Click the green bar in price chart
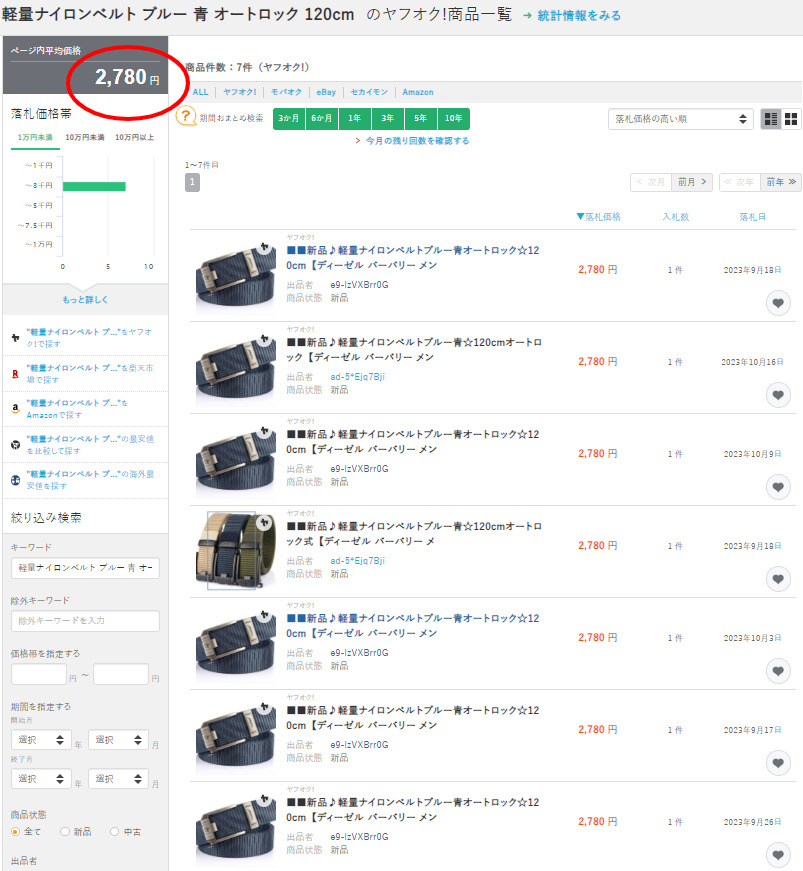Viewport: 803px width, 871px height. (x=94, y=186)
